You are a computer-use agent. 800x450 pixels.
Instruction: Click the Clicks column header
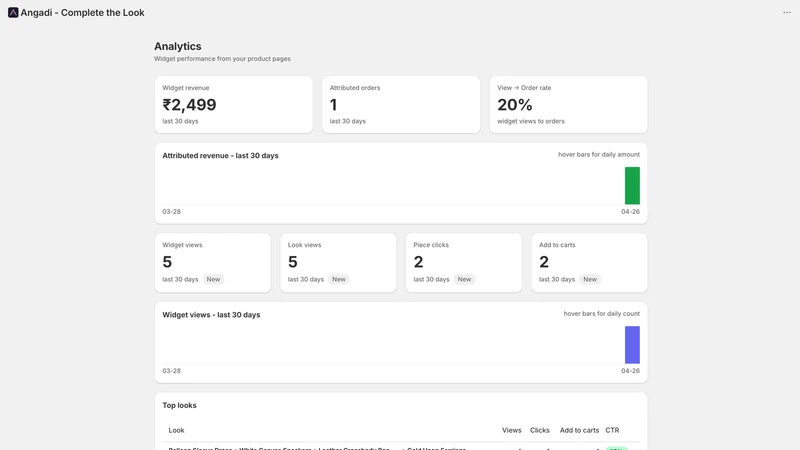(540, 431)
